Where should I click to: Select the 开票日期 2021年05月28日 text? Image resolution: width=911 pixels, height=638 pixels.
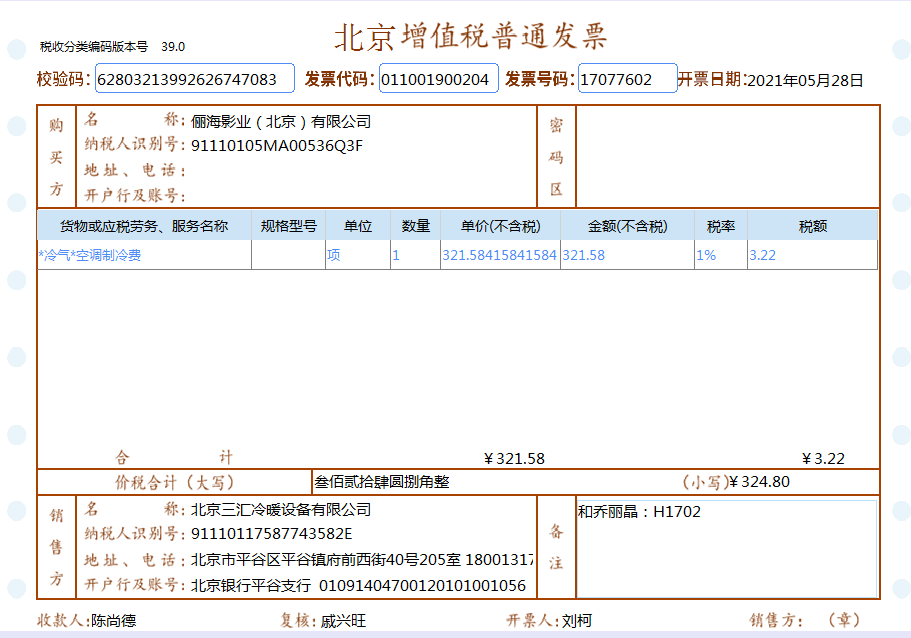pyautogui.click(x=805, y=80)
